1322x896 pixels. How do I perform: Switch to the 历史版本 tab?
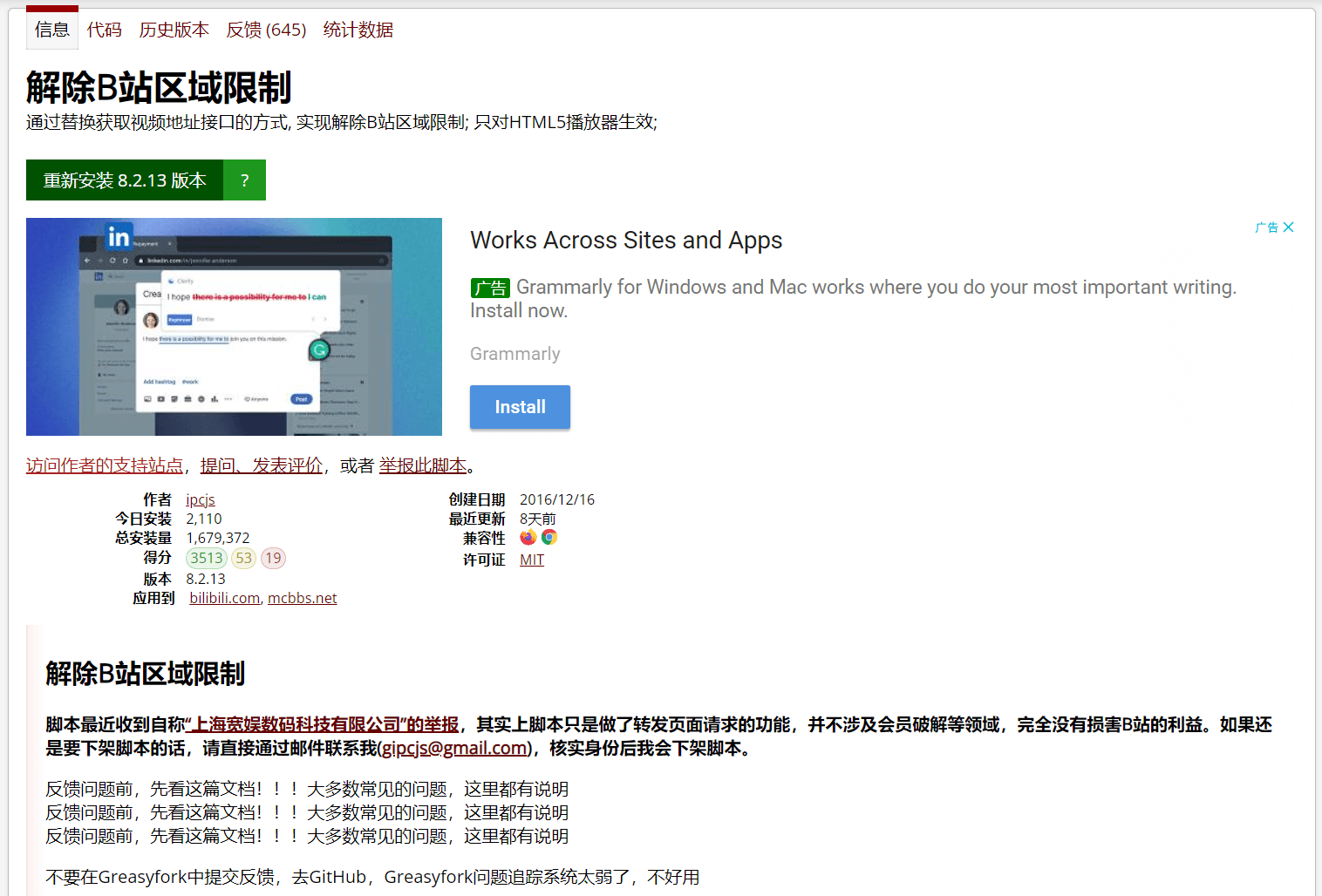click(x=174, y=30)
